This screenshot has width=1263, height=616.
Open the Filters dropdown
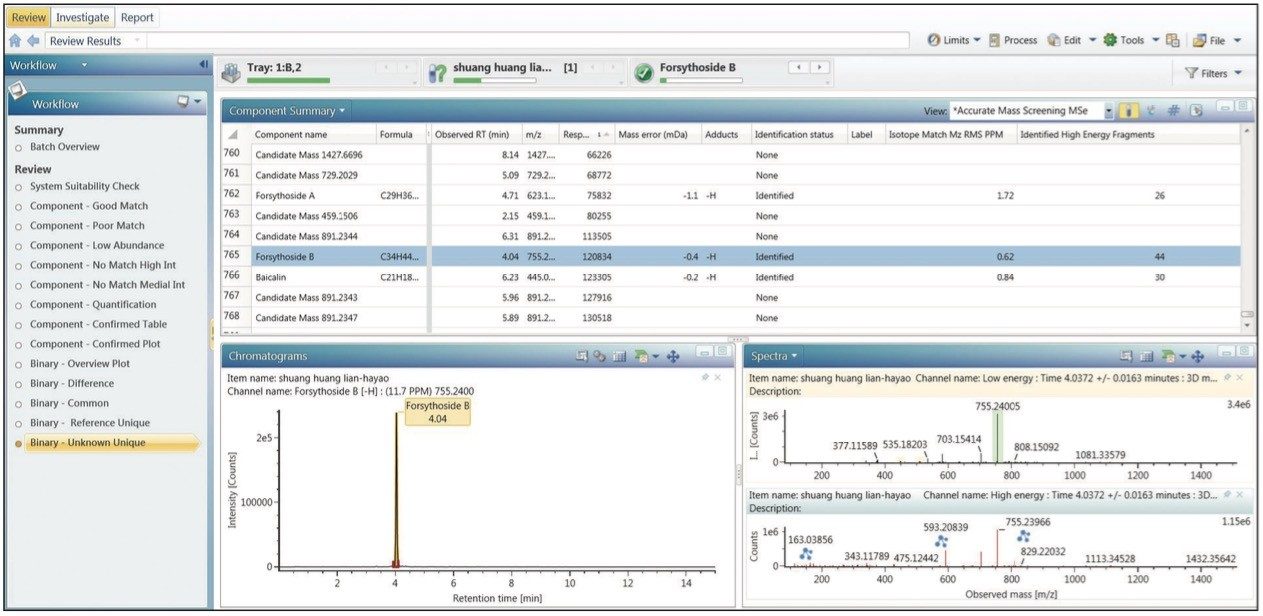point(1238,73)
